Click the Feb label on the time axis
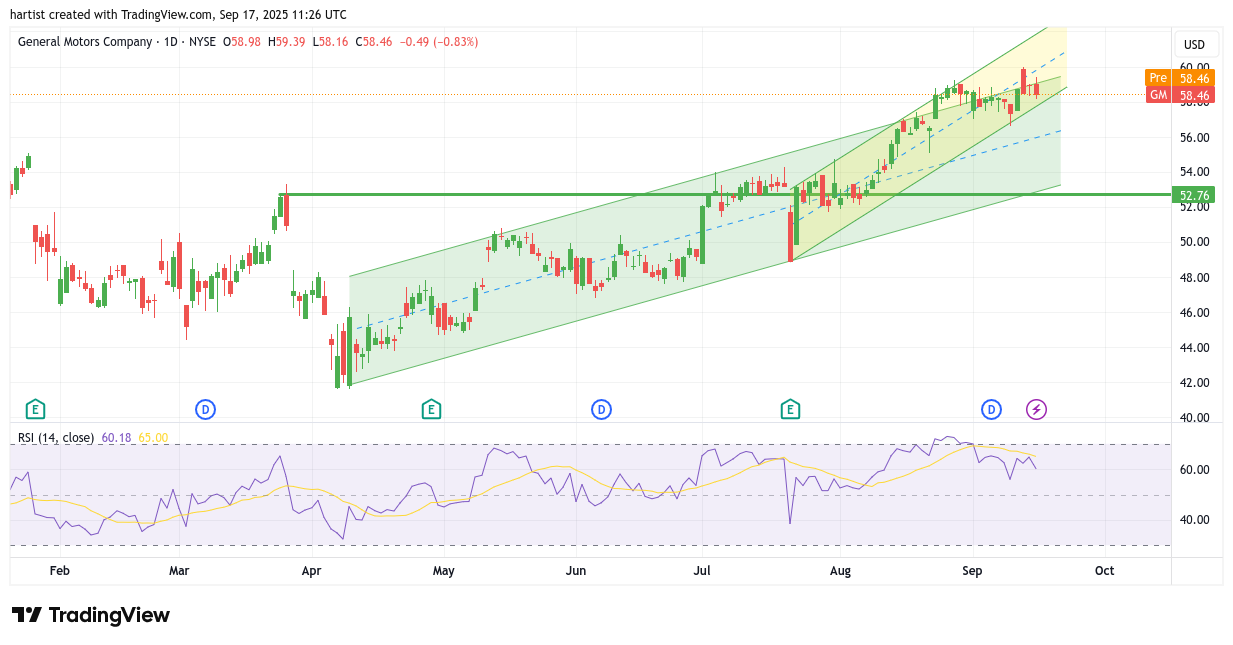The width and height of the screenshot is (1233, 645). (59, 571)
